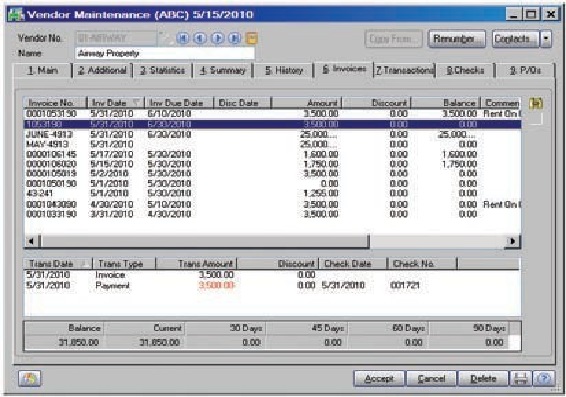Select the invoice dated 3/31/2010
Viewport: 566px width, 397px height.
[x=273, y=214]
